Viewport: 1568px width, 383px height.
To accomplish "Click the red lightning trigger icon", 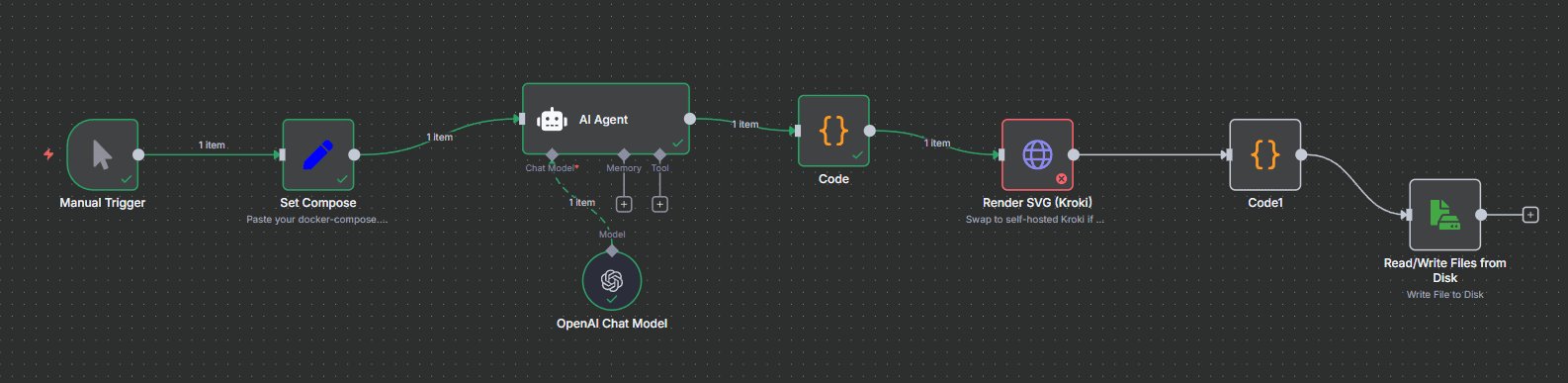I will point(48,154).
